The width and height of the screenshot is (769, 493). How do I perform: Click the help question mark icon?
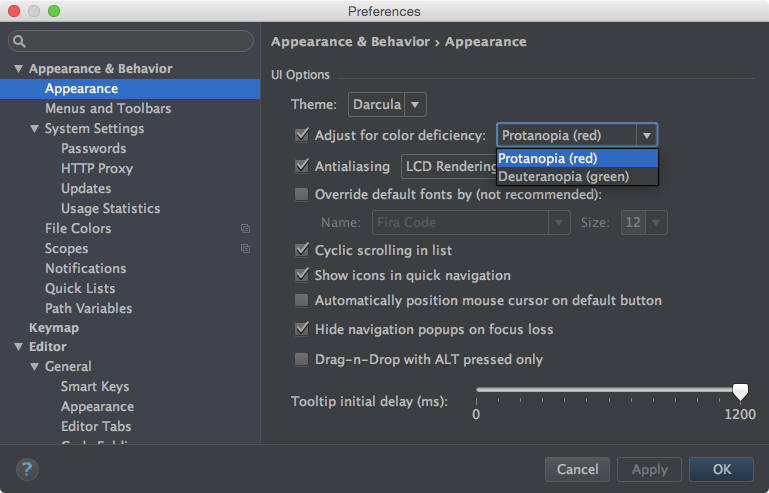point(27,469)
